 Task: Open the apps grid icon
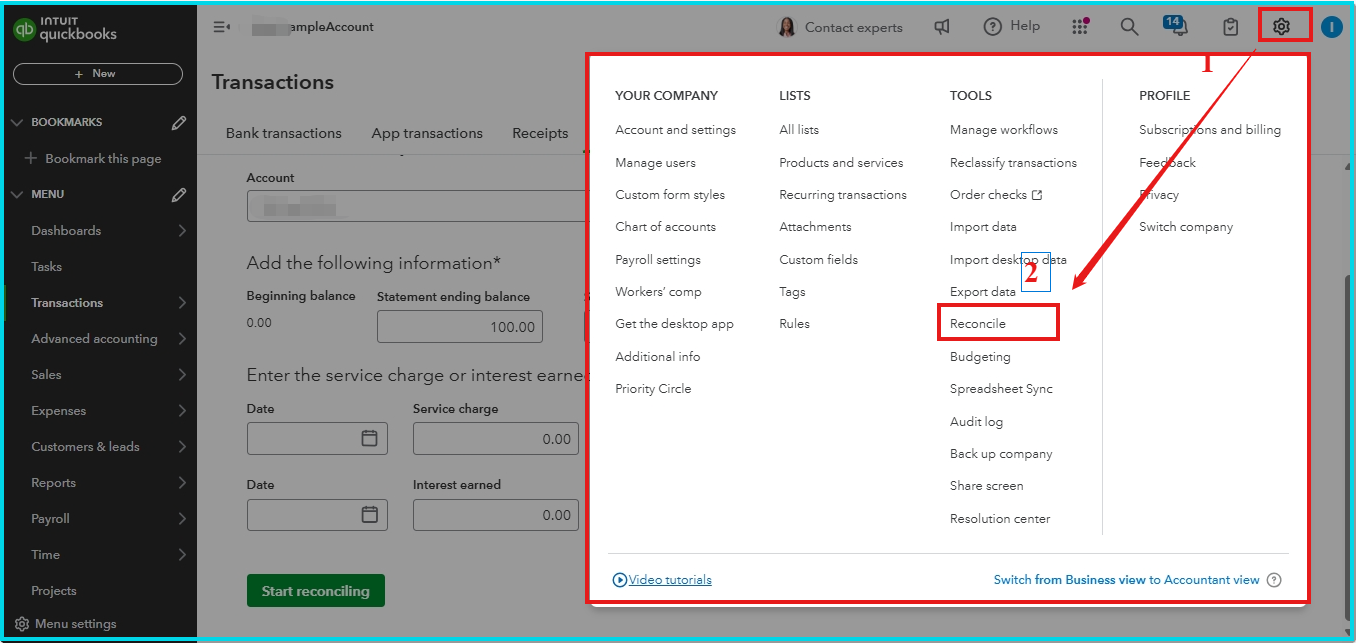coord(1080,27)
